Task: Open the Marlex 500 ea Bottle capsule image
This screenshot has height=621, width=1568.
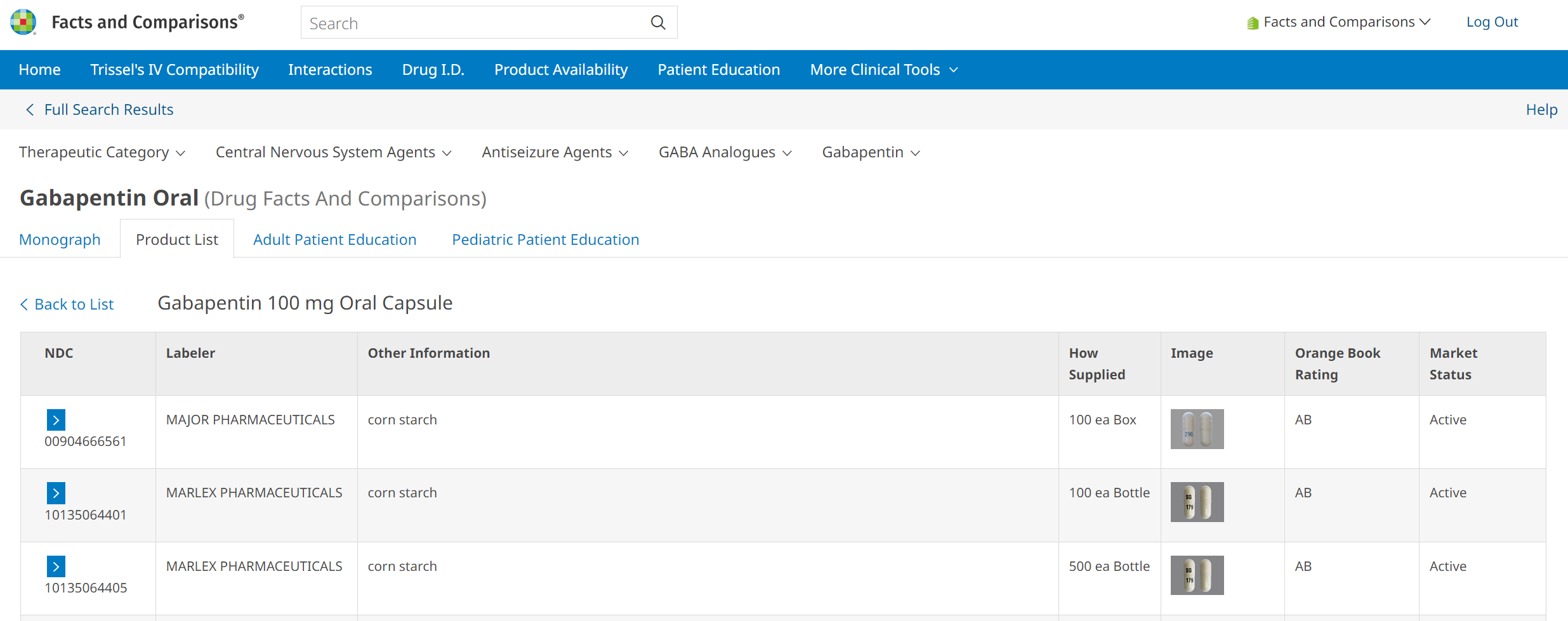Action: pyautogui.click(x=1196, y=575)
